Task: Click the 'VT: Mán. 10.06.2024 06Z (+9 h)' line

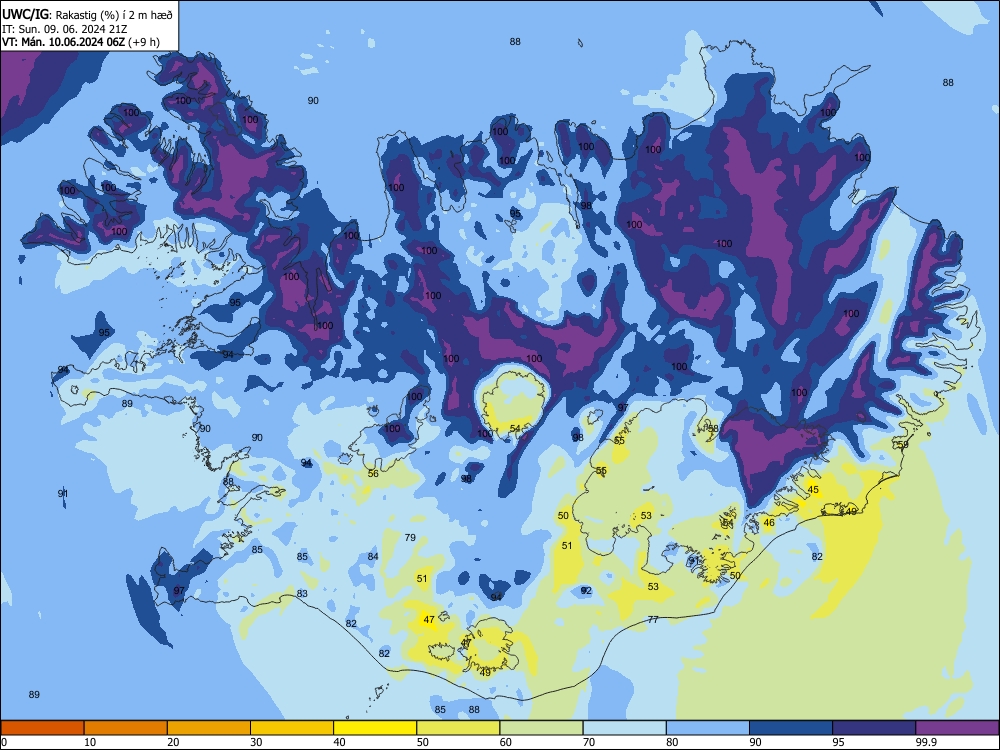Action: 81,42
